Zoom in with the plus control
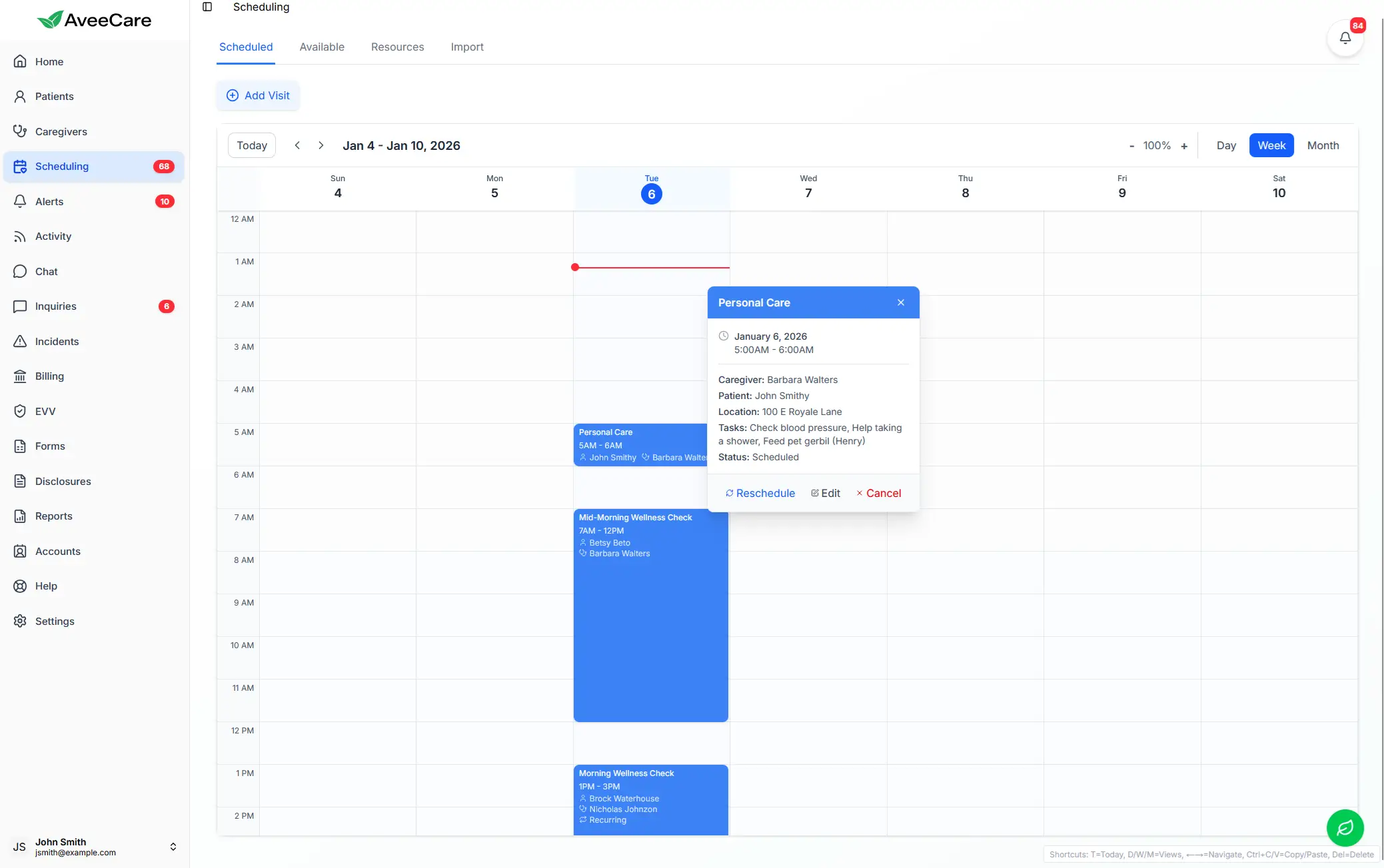This screenshot has width=1384, height=868. [1185, 145]
